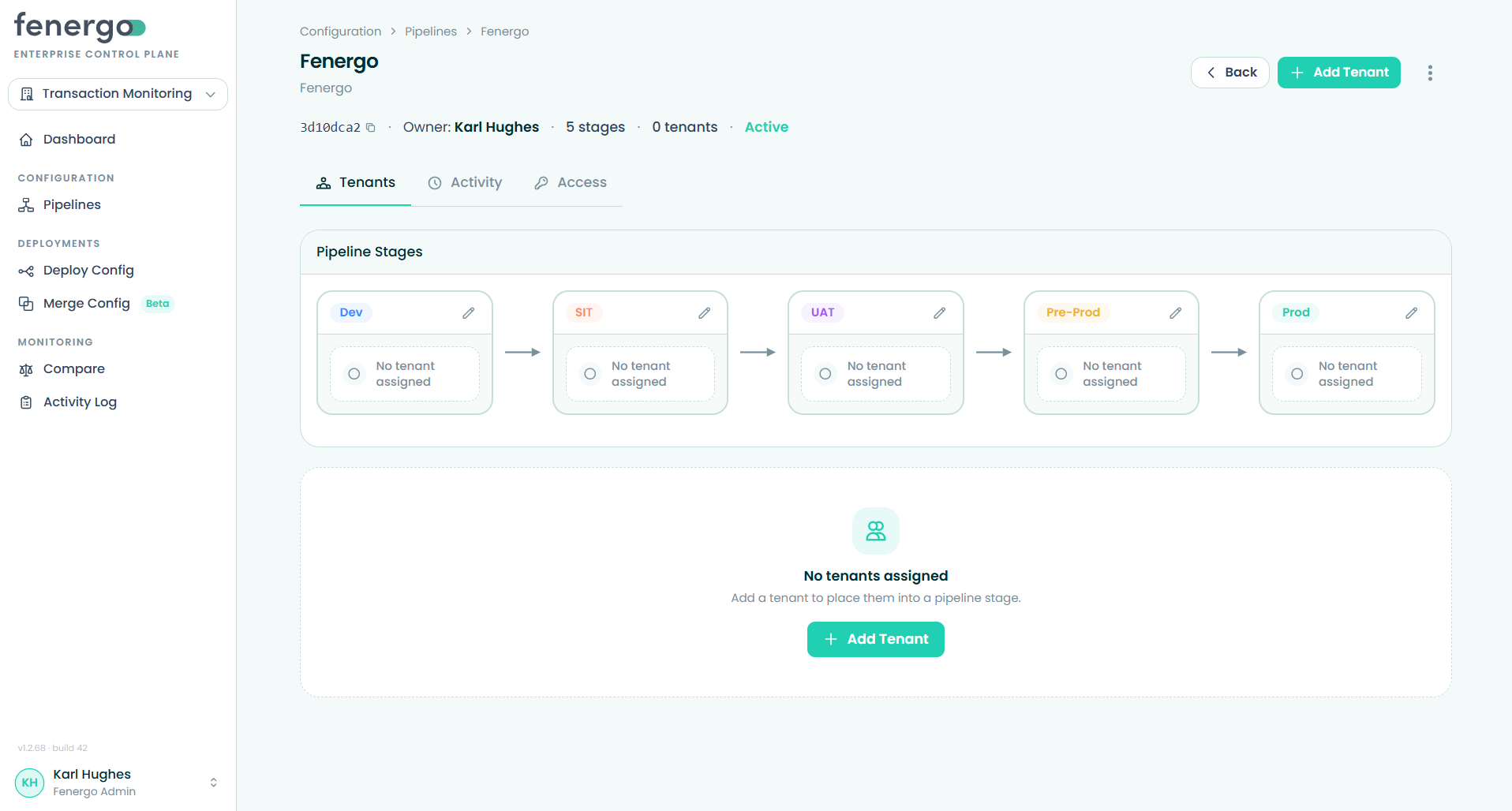The height and width of the screenshot is (811, 1512).
Task: Open Compare page
Action: point(73,369)
